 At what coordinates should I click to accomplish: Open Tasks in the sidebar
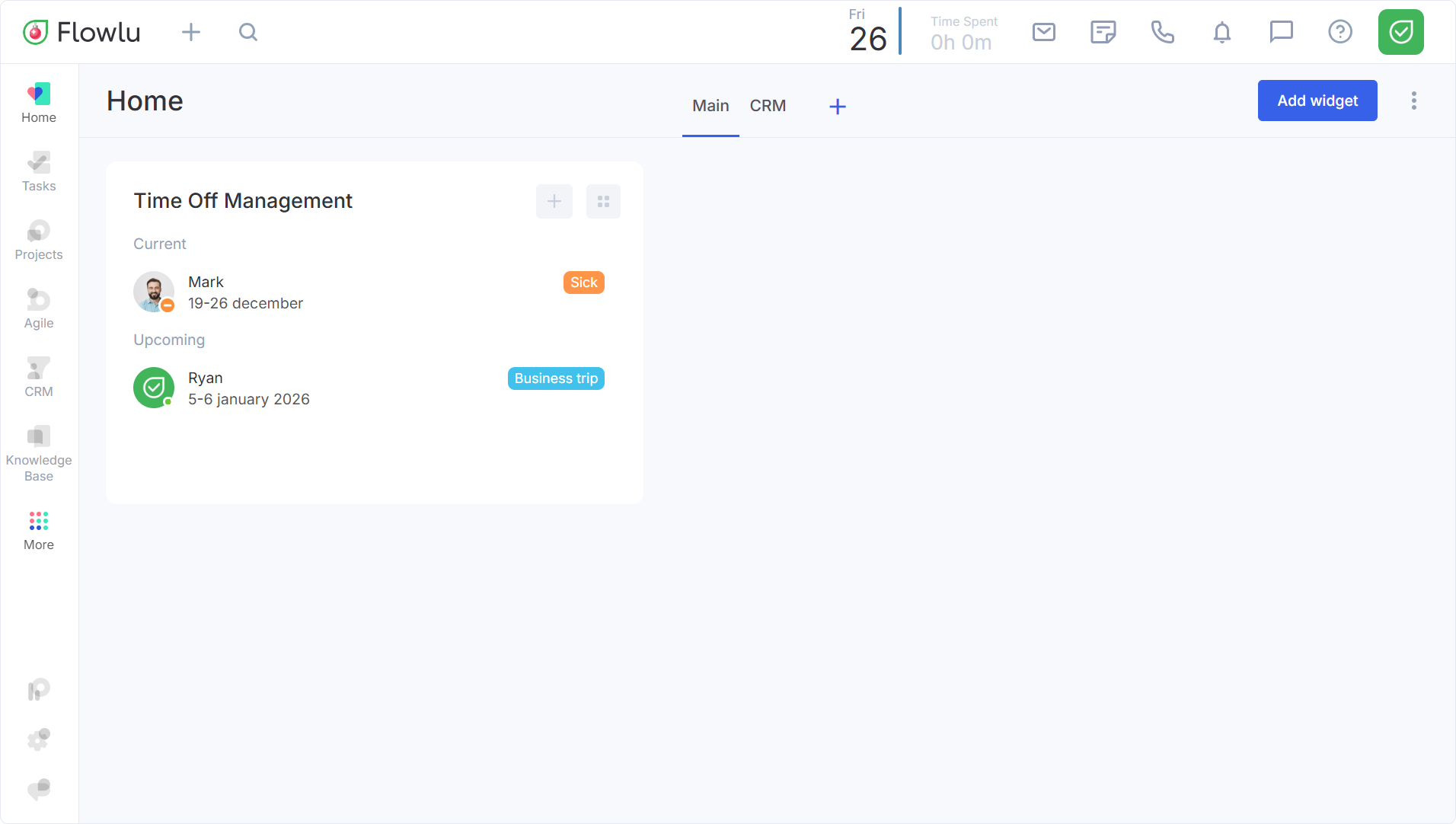point(39,172)
